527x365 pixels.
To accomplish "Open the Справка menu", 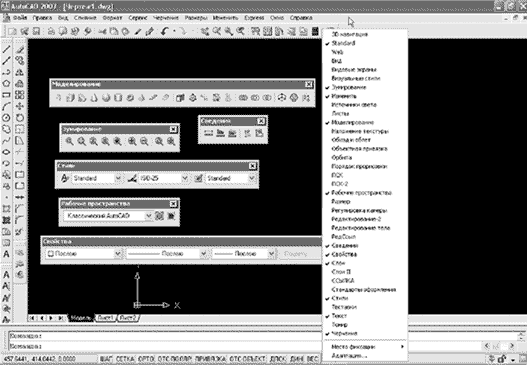I will pos(301,18).
